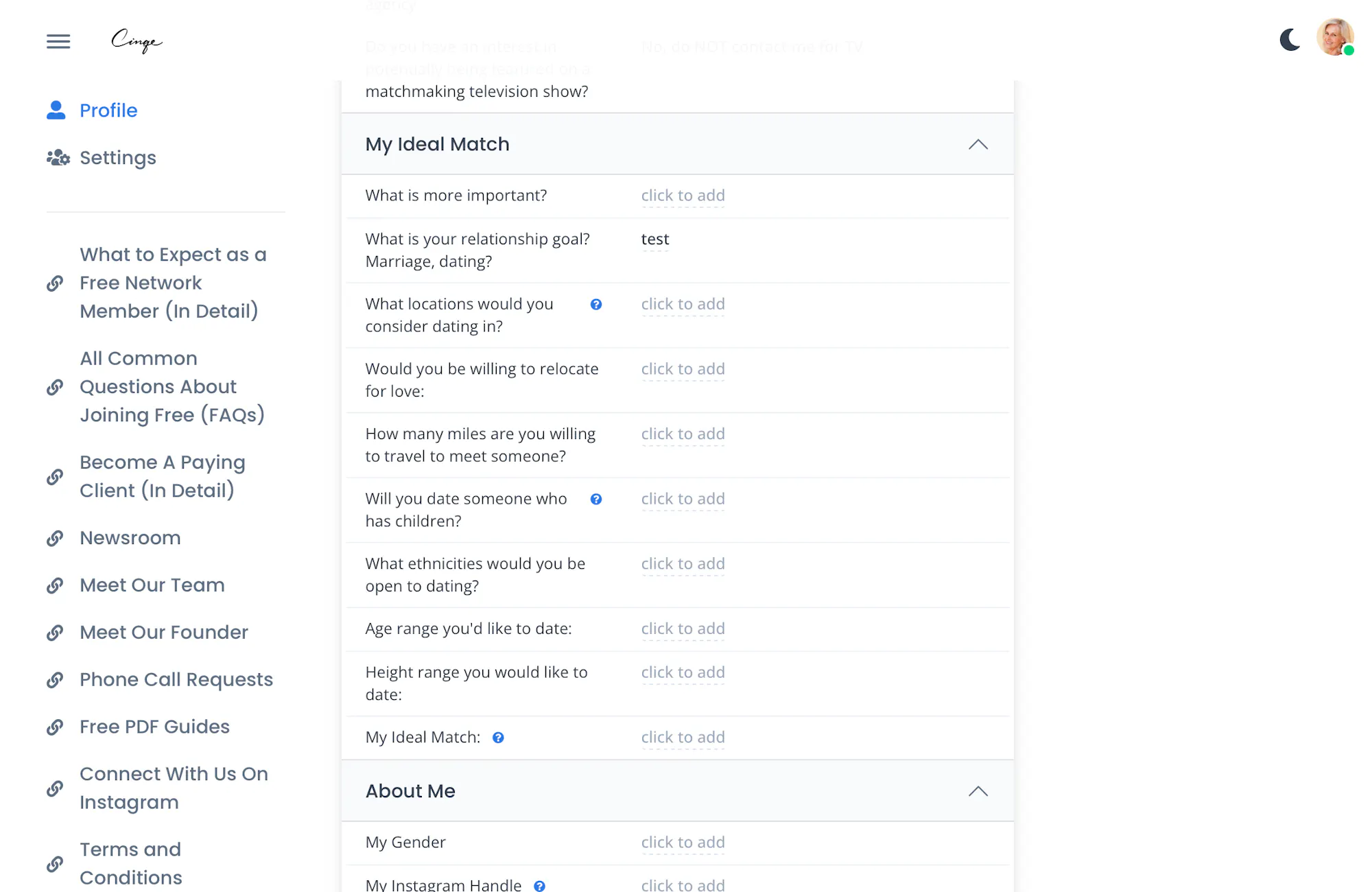Click the About Me section header title

[410, 791]
